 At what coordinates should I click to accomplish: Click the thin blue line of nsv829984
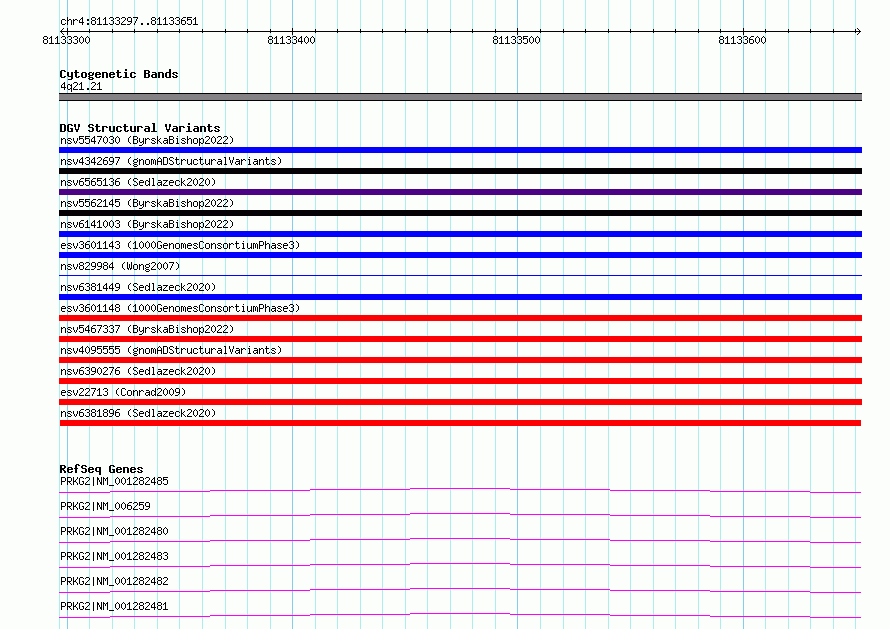[460, 276]
